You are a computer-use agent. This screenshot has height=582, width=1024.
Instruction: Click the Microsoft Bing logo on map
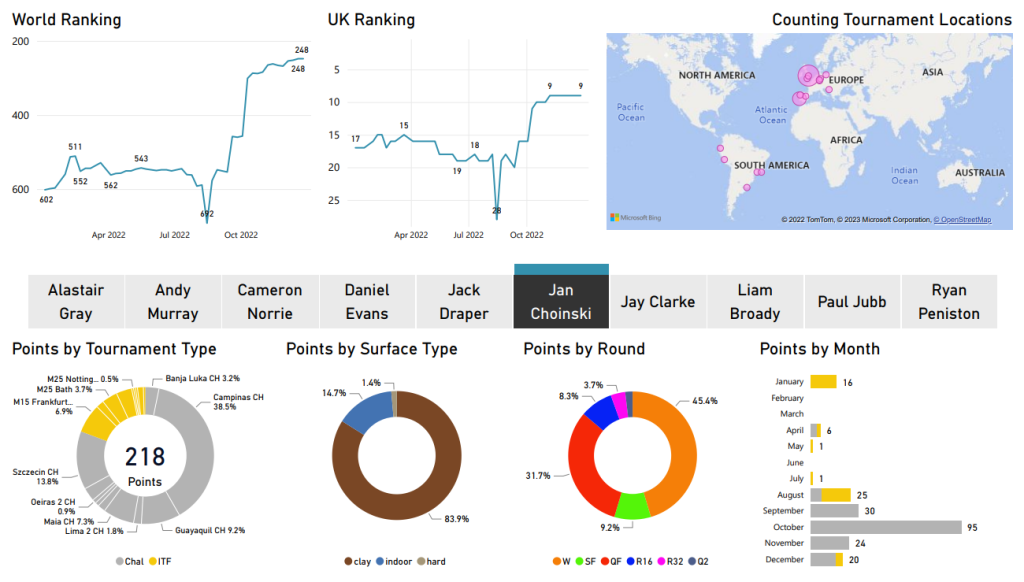[632, 217]
